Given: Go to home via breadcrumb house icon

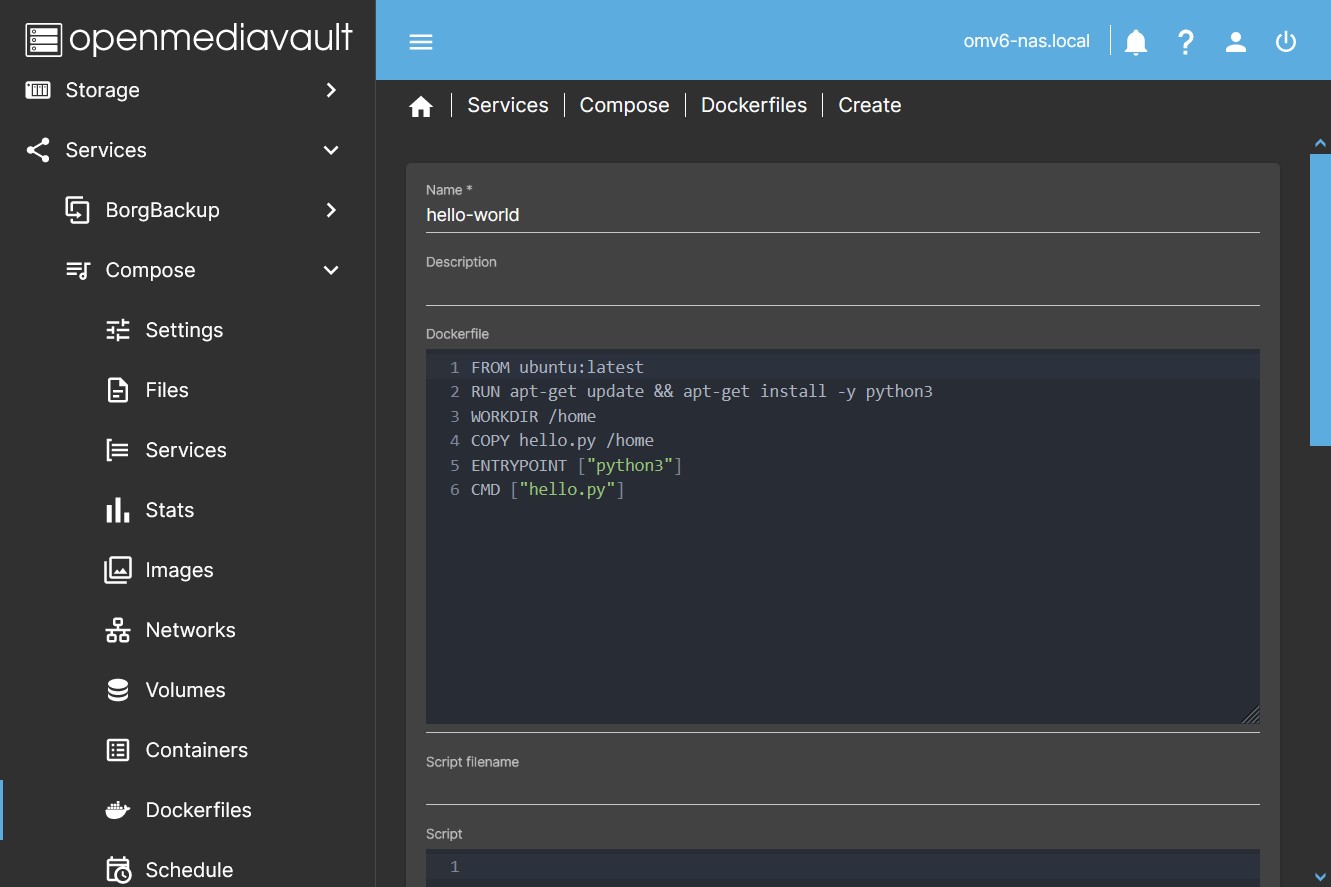Looking at the screenshot, I should (x=421, y=106).
